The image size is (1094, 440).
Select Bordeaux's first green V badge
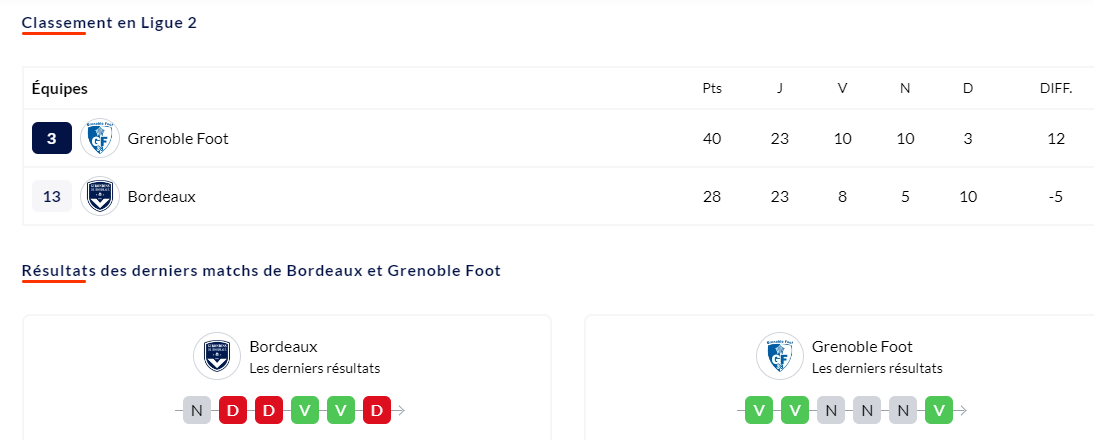coord(305,410)
